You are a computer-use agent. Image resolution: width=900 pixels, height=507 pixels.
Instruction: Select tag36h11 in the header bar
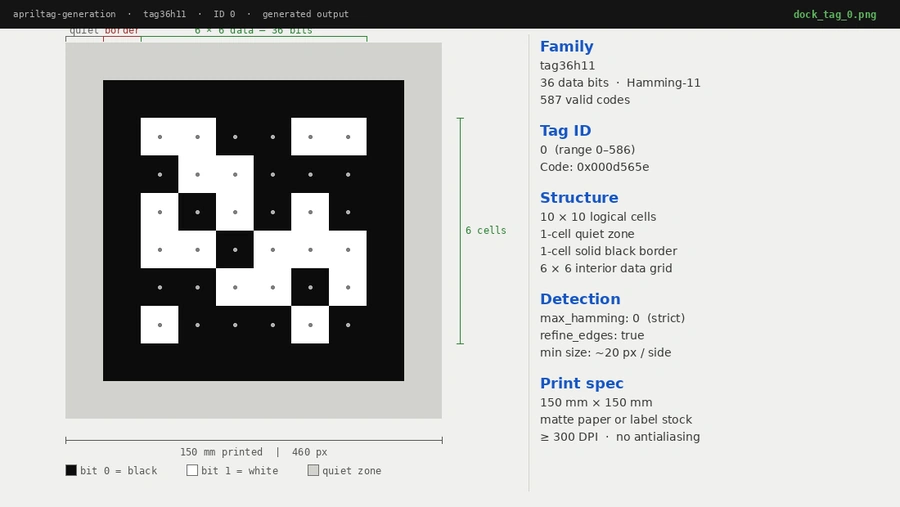tap(164, 14)
